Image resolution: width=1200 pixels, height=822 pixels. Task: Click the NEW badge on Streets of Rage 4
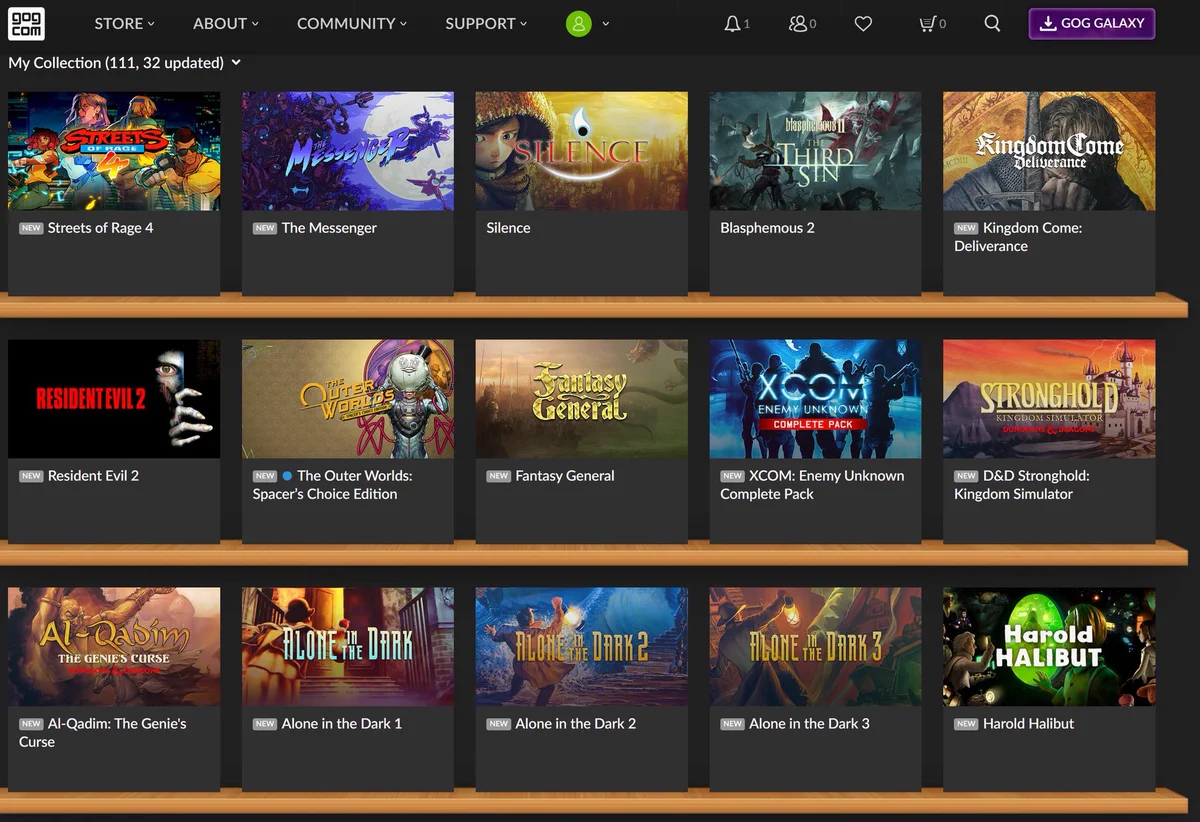pyautogui.click(x=31, y=228)
